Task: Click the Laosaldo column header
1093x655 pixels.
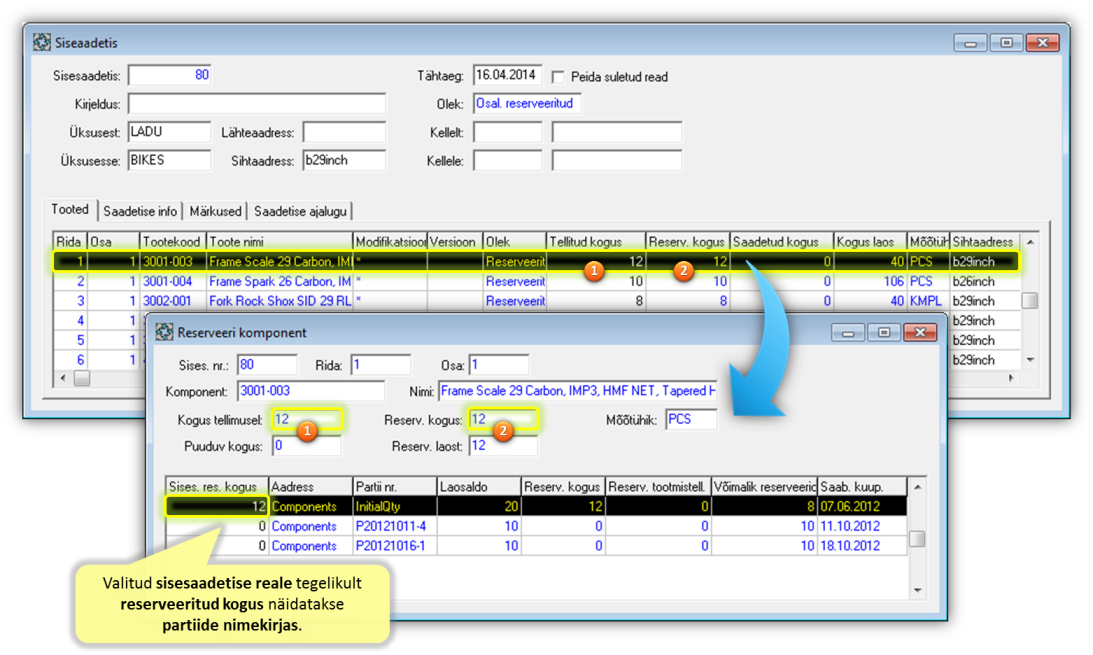Action: coord(479,486)
